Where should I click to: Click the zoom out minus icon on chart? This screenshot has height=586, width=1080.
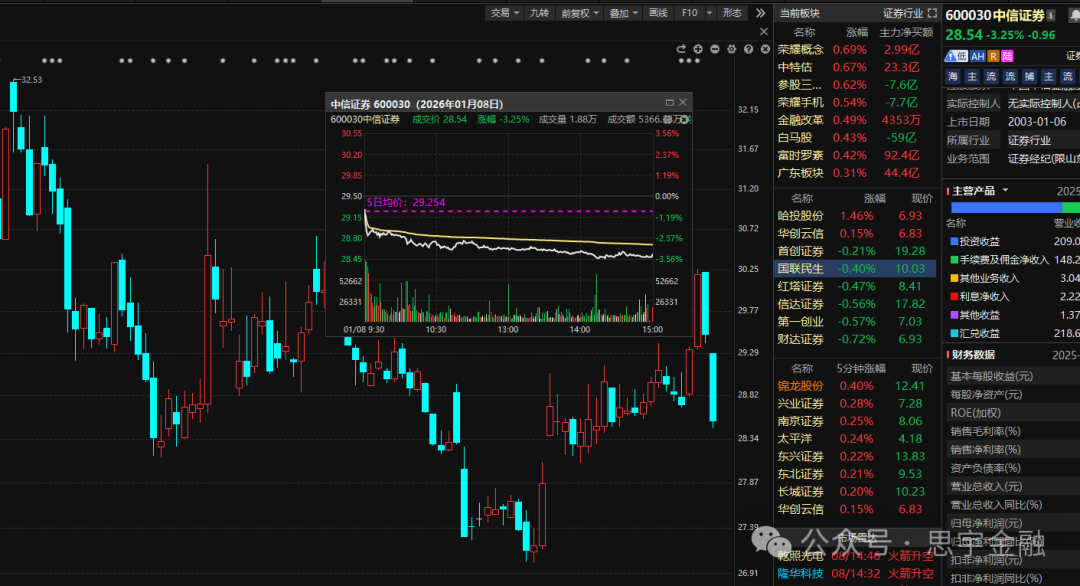tap(714, 48)
